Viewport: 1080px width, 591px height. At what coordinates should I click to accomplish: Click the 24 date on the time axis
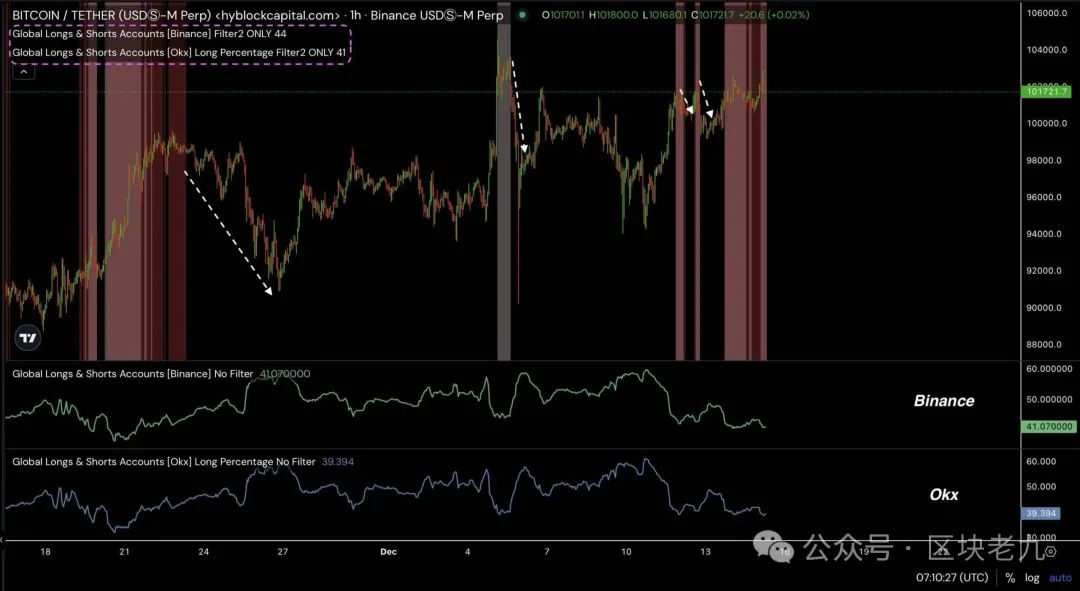click(203, 552)
